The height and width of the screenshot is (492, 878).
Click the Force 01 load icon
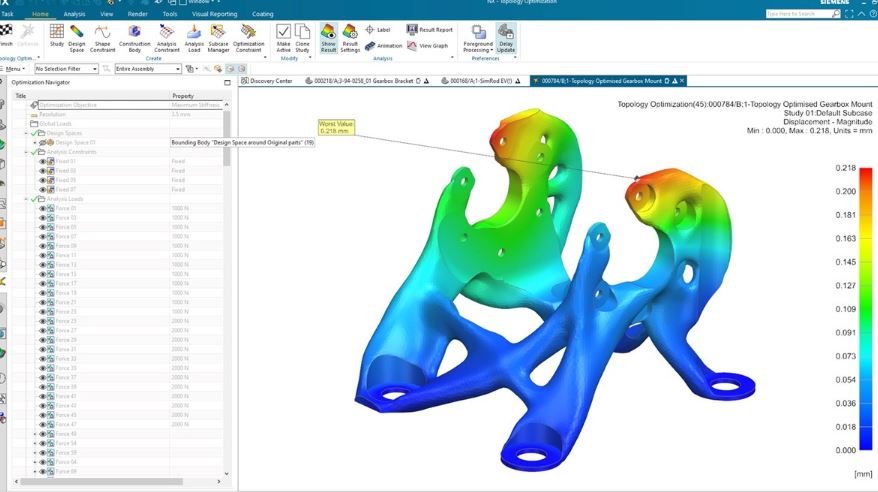pyautogui.click(x=51, y=208)
